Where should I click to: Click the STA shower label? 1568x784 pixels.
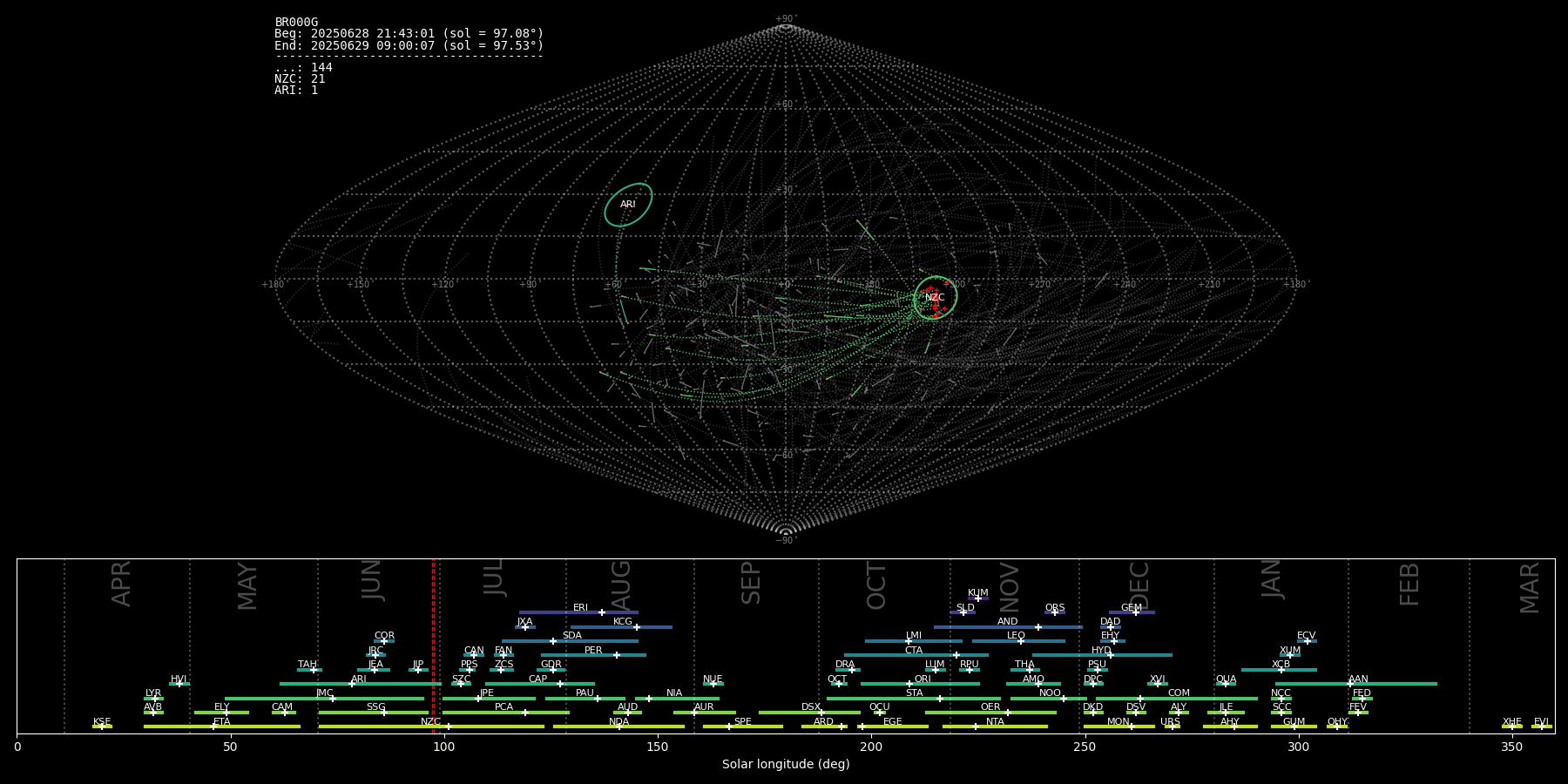pos(914,693)
